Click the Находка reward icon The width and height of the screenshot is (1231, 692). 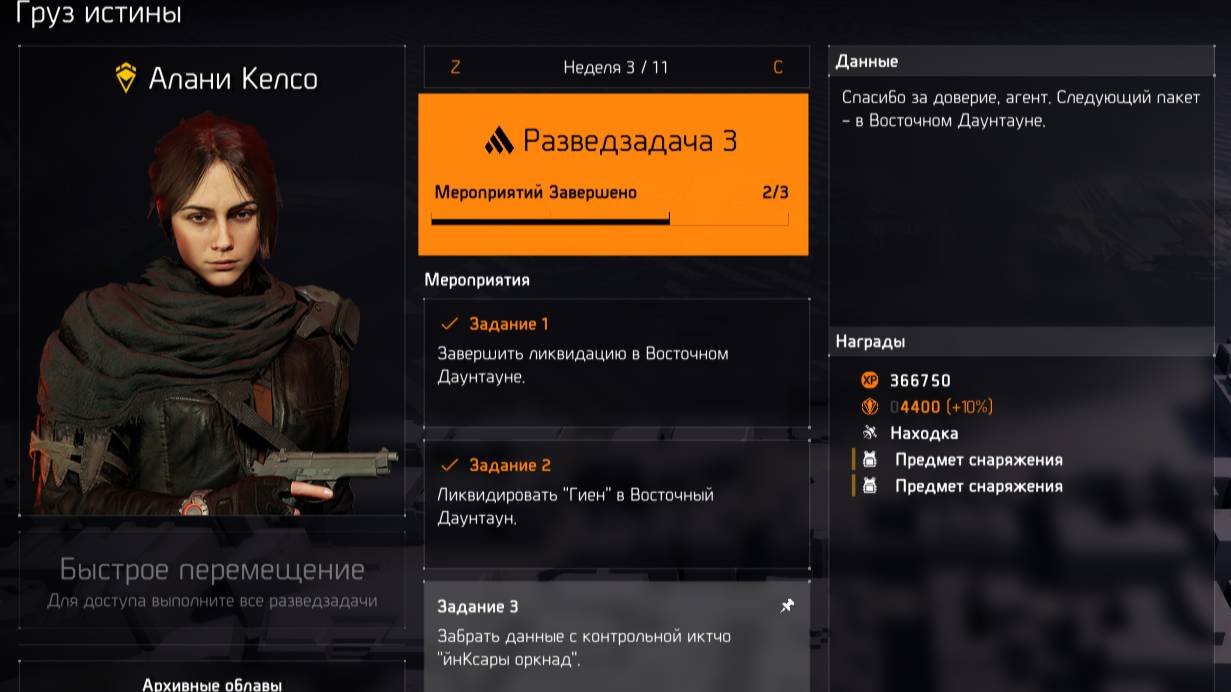pos(869,433)
